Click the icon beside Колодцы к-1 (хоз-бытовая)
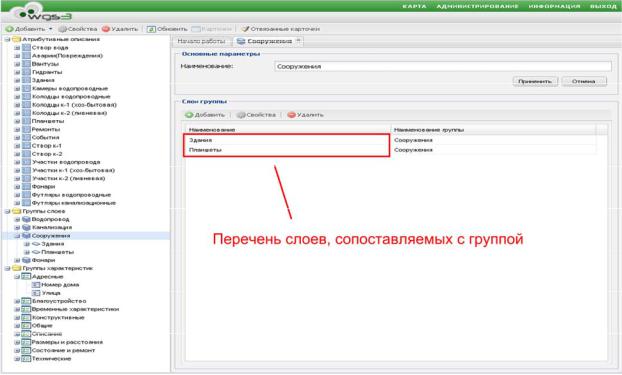This screenshot has height=375, width=622. point(26,105)
